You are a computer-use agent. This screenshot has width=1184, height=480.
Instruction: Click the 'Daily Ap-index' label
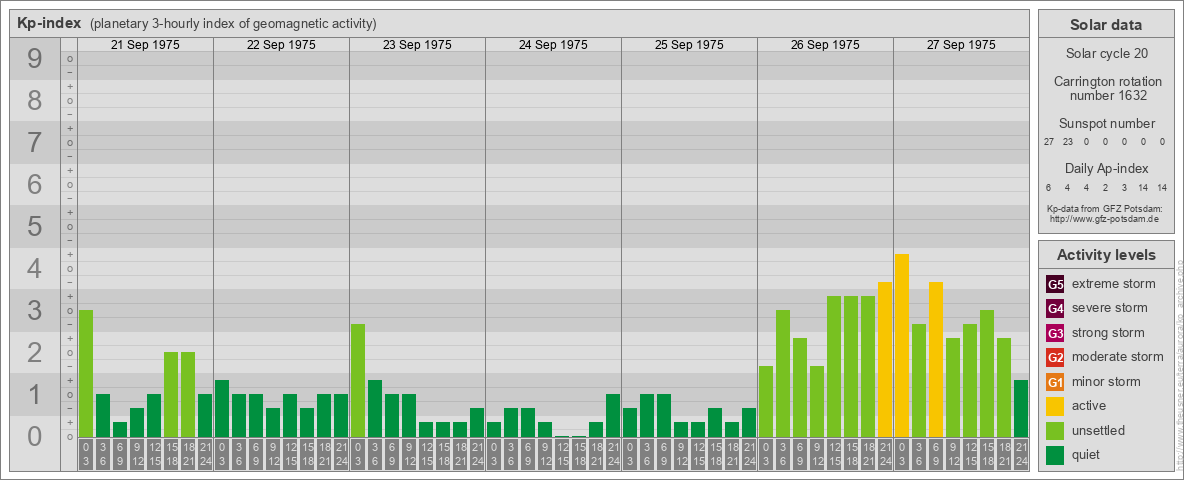point(1106,168)
